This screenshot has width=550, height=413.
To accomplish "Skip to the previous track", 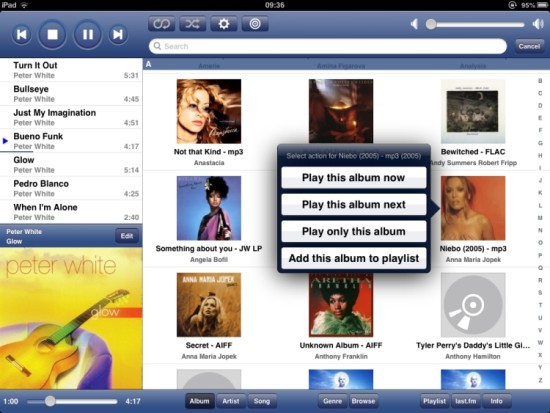I will [x=21, y=34].
